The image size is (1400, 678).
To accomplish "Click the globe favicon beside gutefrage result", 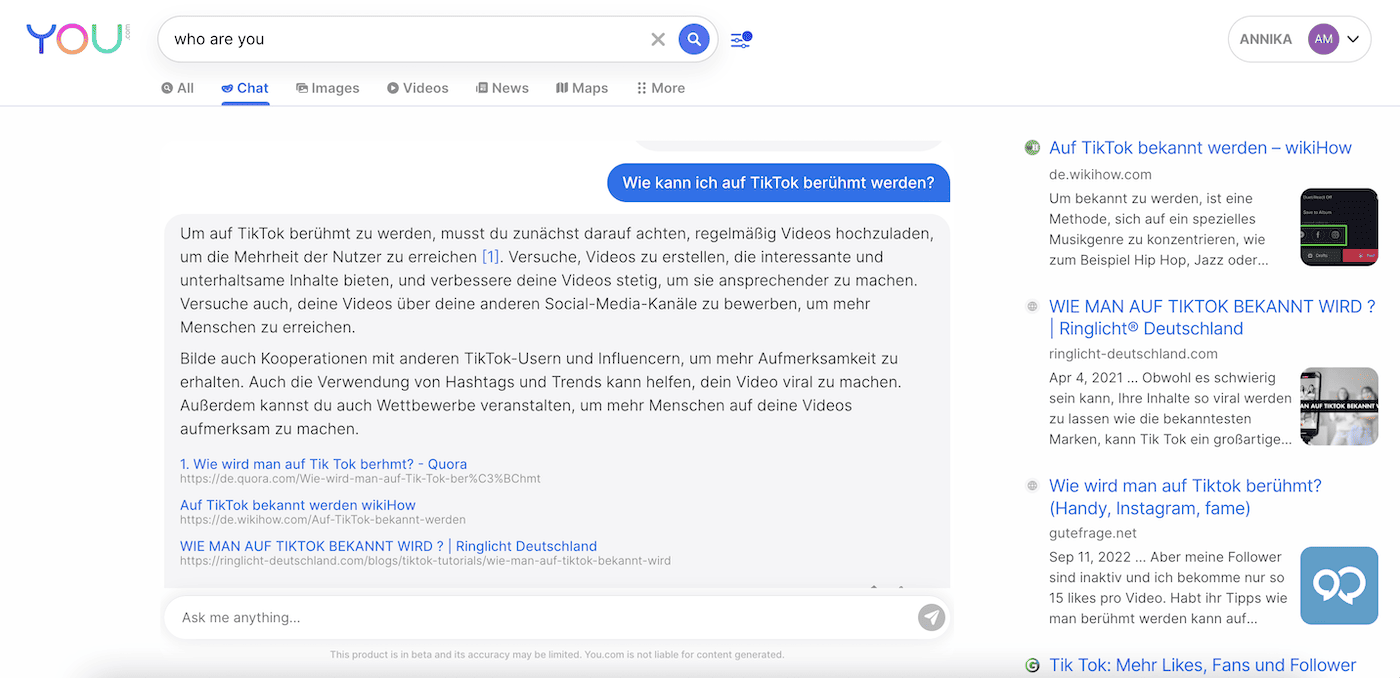I will tap(1033, 486).
